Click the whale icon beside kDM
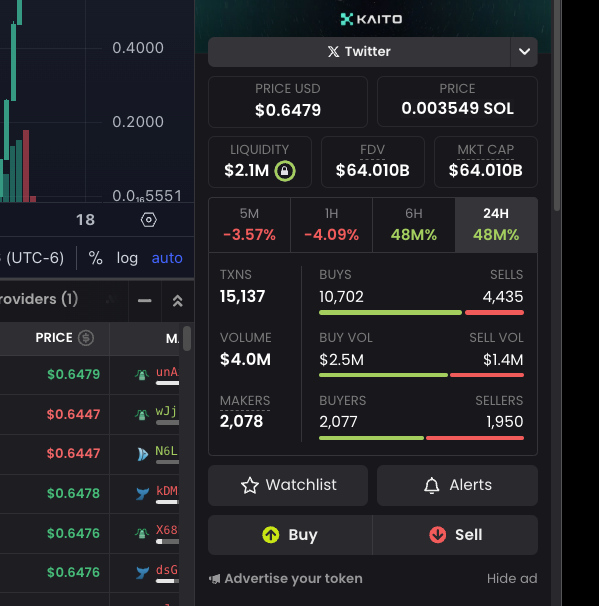The width and height of the screenshot is (599, 606). (x=142, y=494)
